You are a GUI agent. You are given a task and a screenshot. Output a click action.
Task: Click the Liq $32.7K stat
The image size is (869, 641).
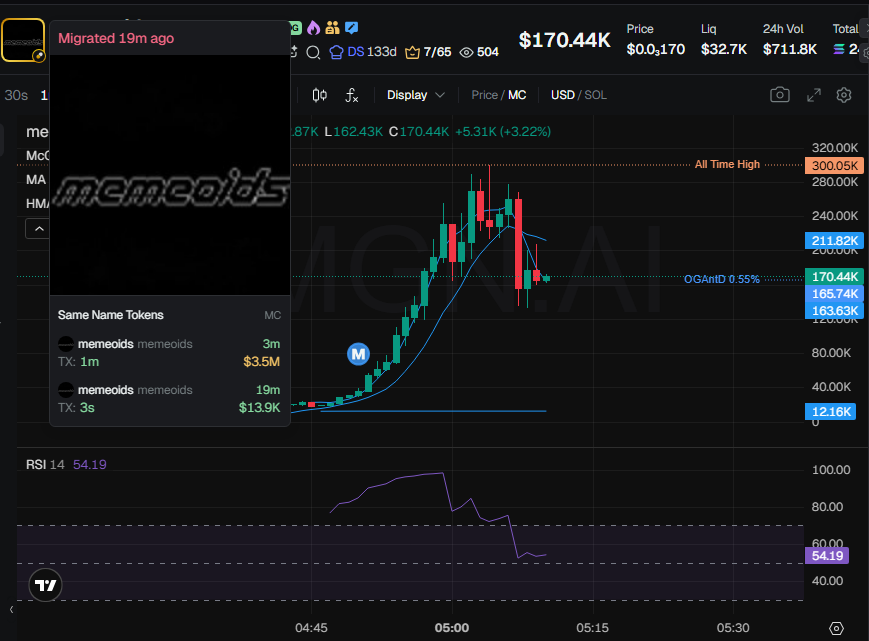pyautogui.click(x=724, y=40)
